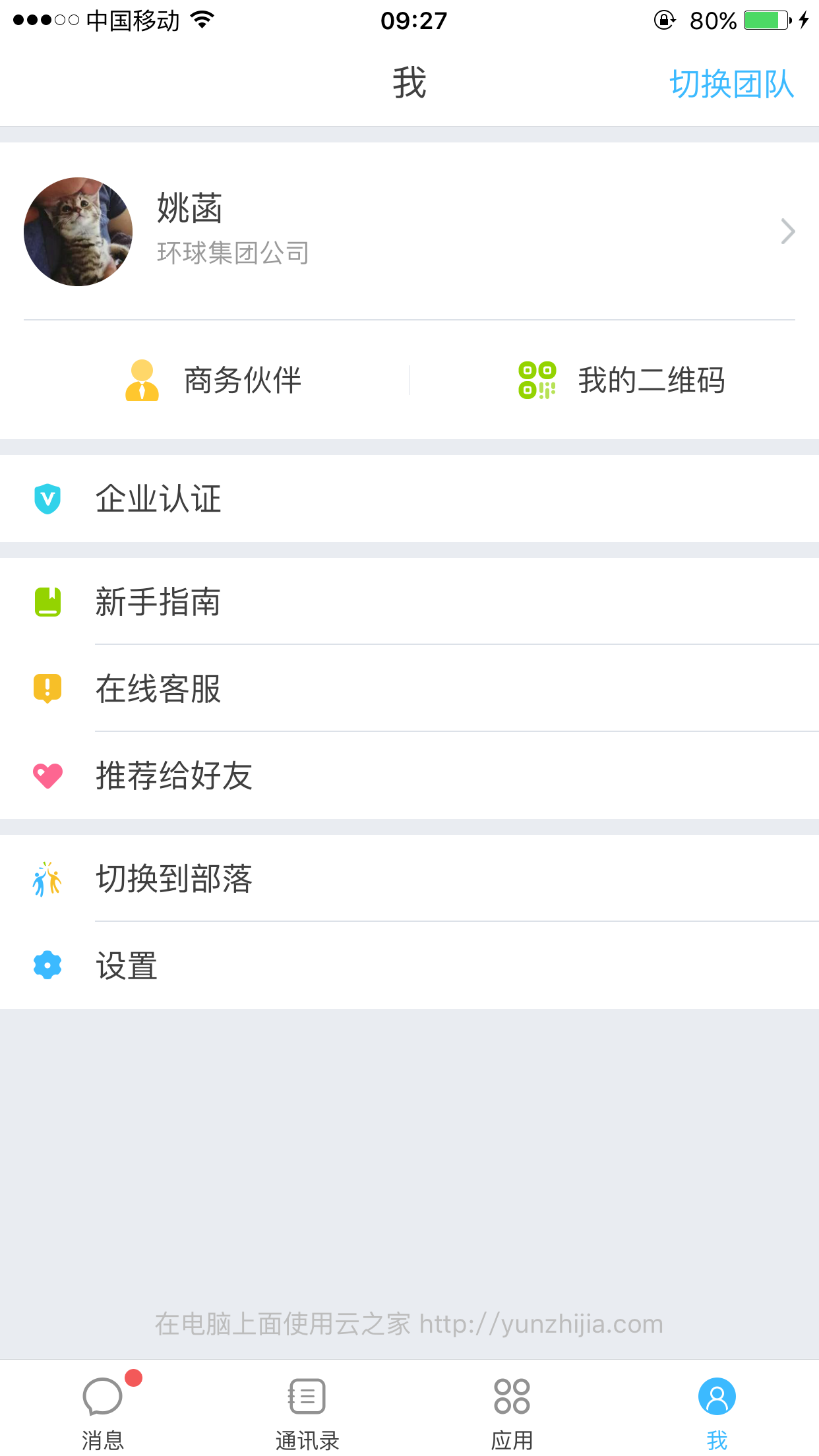This screenshot has width=819, height=1456.
Task: Tap the 切换到部落 people icon
Action: 47,878
